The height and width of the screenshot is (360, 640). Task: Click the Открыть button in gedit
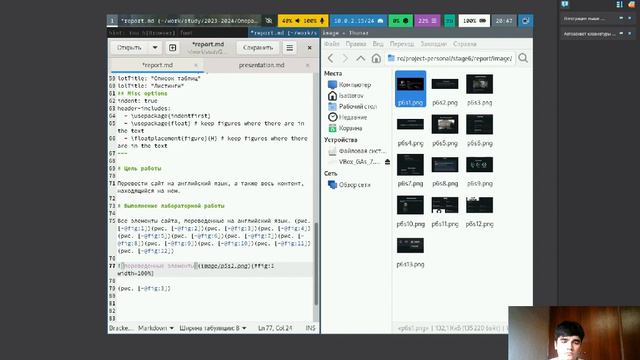[129, 48]
